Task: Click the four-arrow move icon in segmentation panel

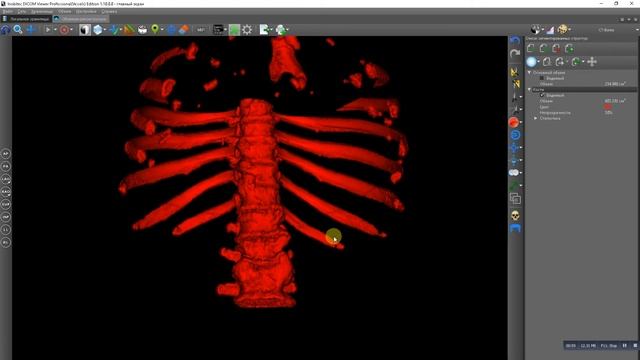Action: (592, 62)
